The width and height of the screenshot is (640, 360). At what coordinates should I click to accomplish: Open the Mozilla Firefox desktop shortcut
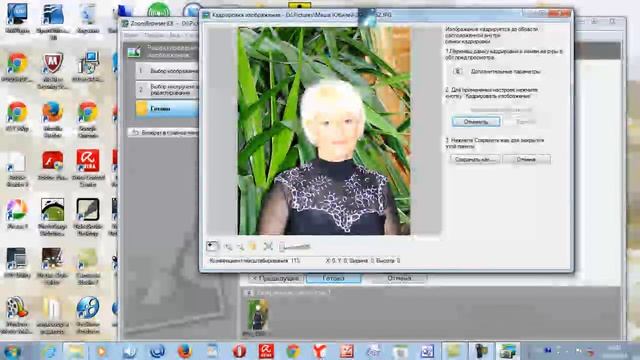coord(53,119)
